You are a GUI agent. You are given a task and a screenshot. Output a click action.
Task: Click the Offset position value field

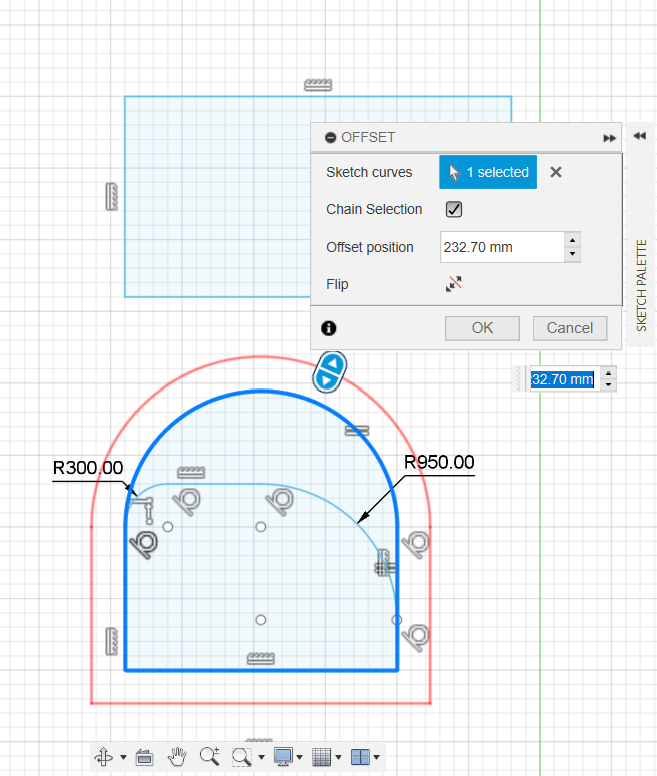click(502, 247)
